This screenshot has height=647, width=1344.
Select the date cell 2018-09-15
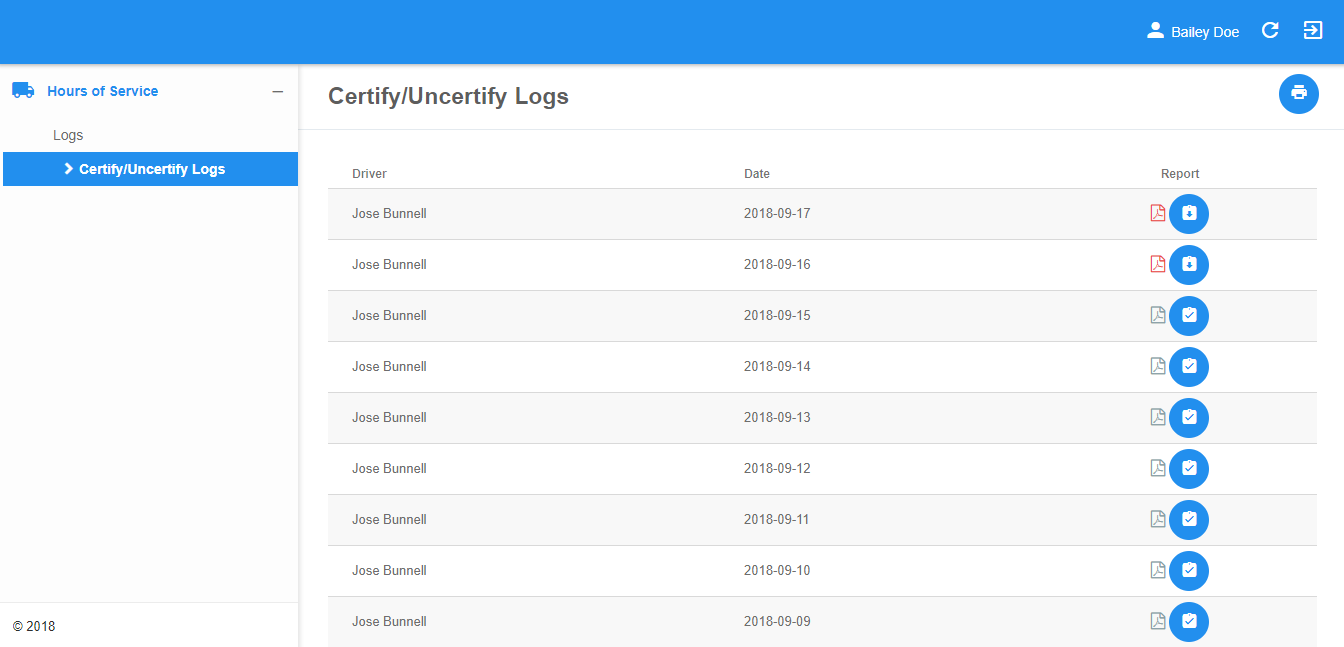777,315
